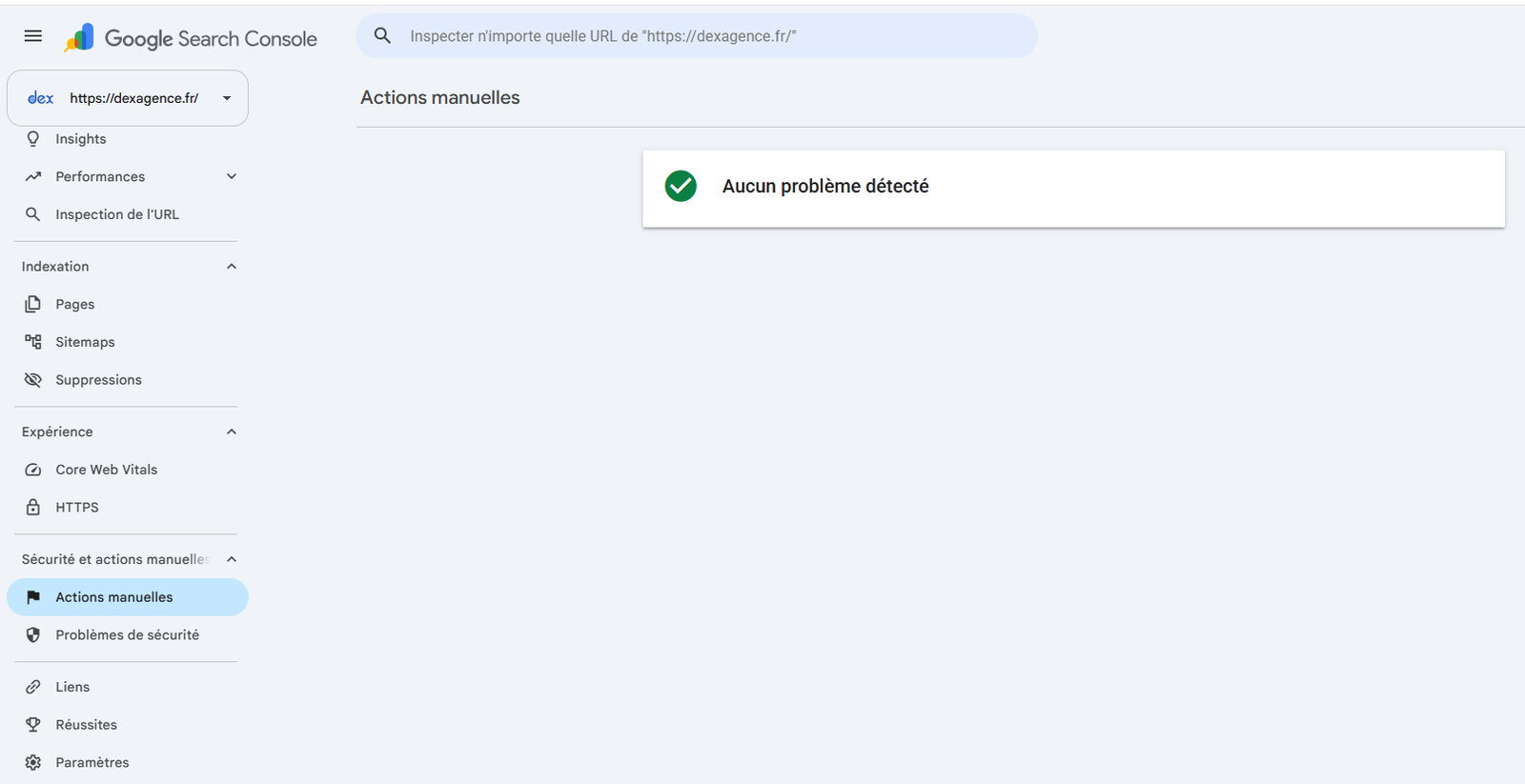Screen dimensions: 1525x784
Task: Open the Liens report
Action: click(x=128, y=687)
